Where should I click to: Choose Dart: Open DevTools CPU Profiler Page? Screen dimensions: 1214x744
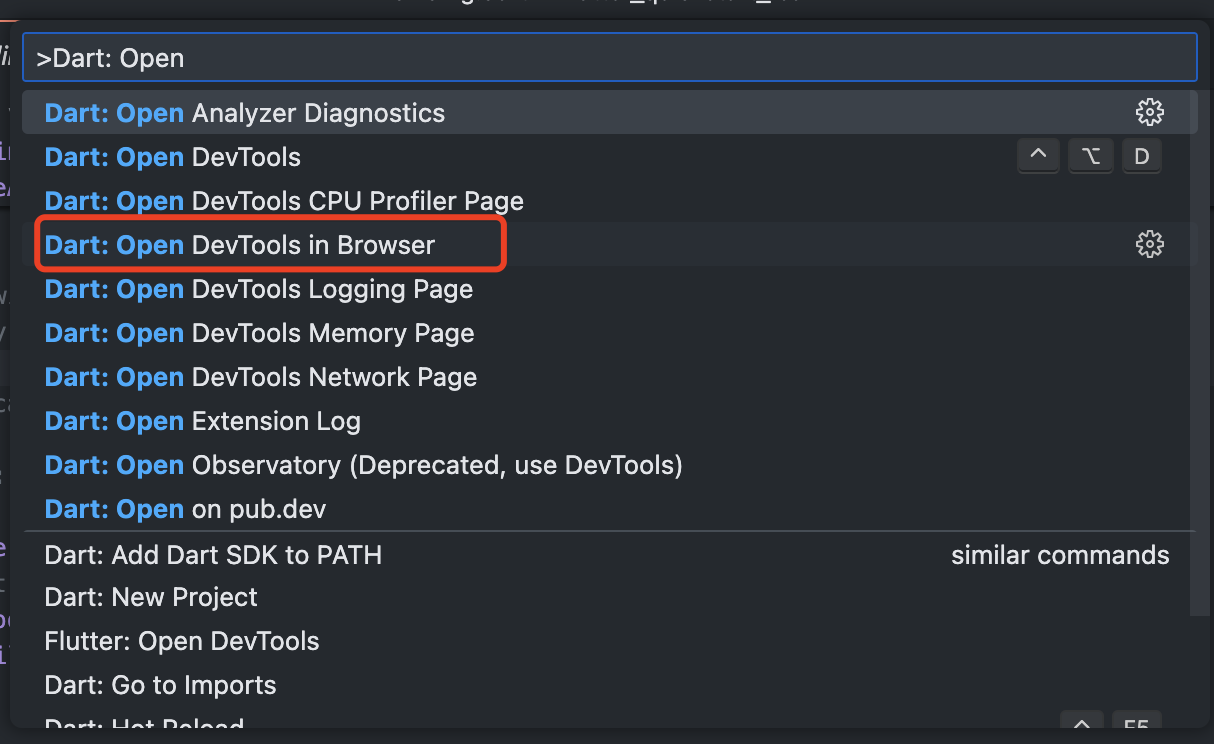pos(609,201)
